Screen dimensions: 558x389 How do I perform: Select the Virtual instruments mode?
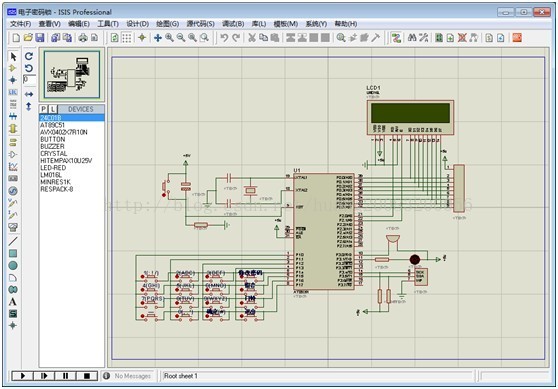coord(13,227)
